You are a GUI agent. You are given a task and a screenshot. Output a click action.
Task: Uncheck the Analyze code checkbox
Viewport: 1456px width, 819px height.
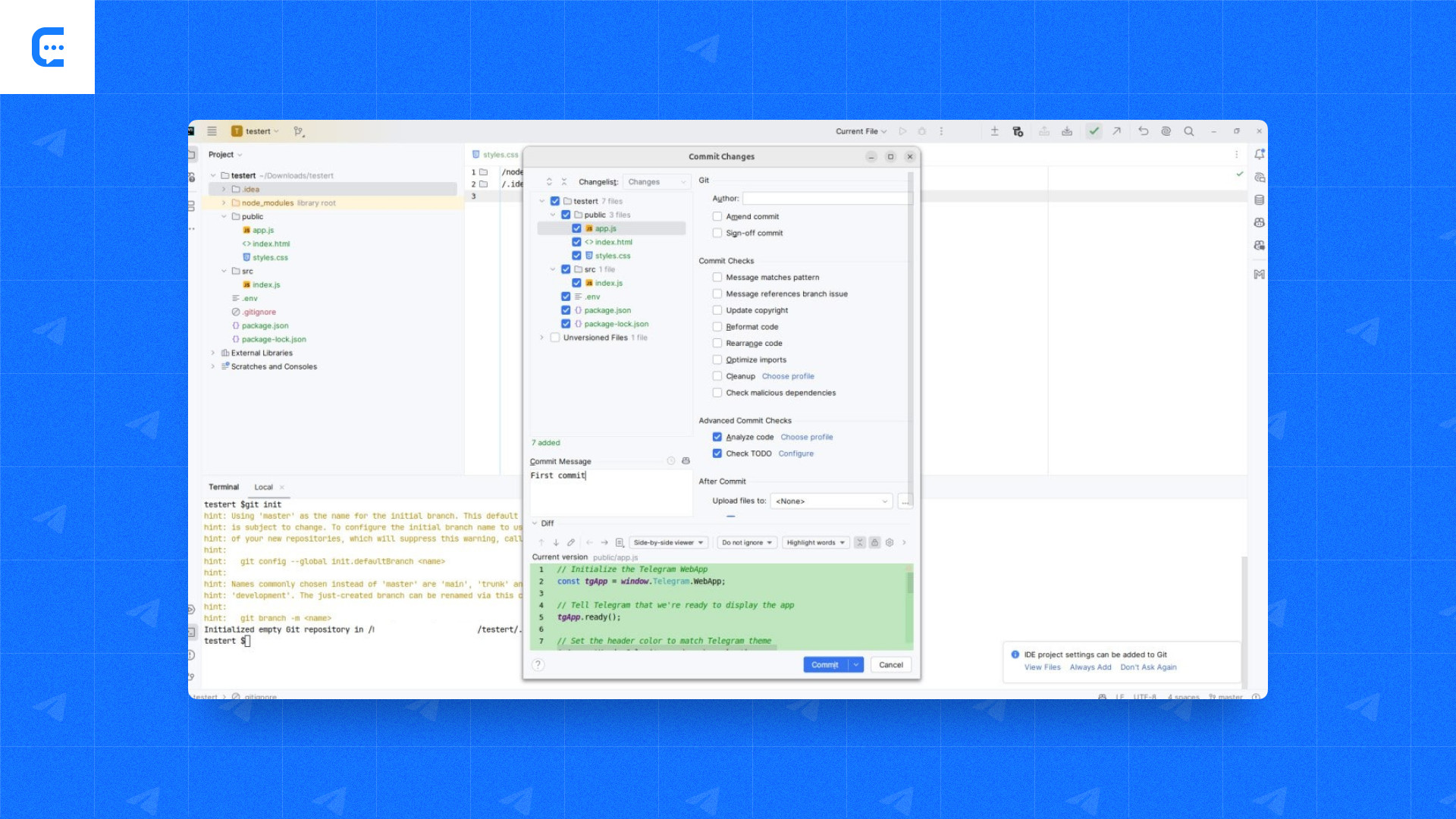click(x=717, y=437)
